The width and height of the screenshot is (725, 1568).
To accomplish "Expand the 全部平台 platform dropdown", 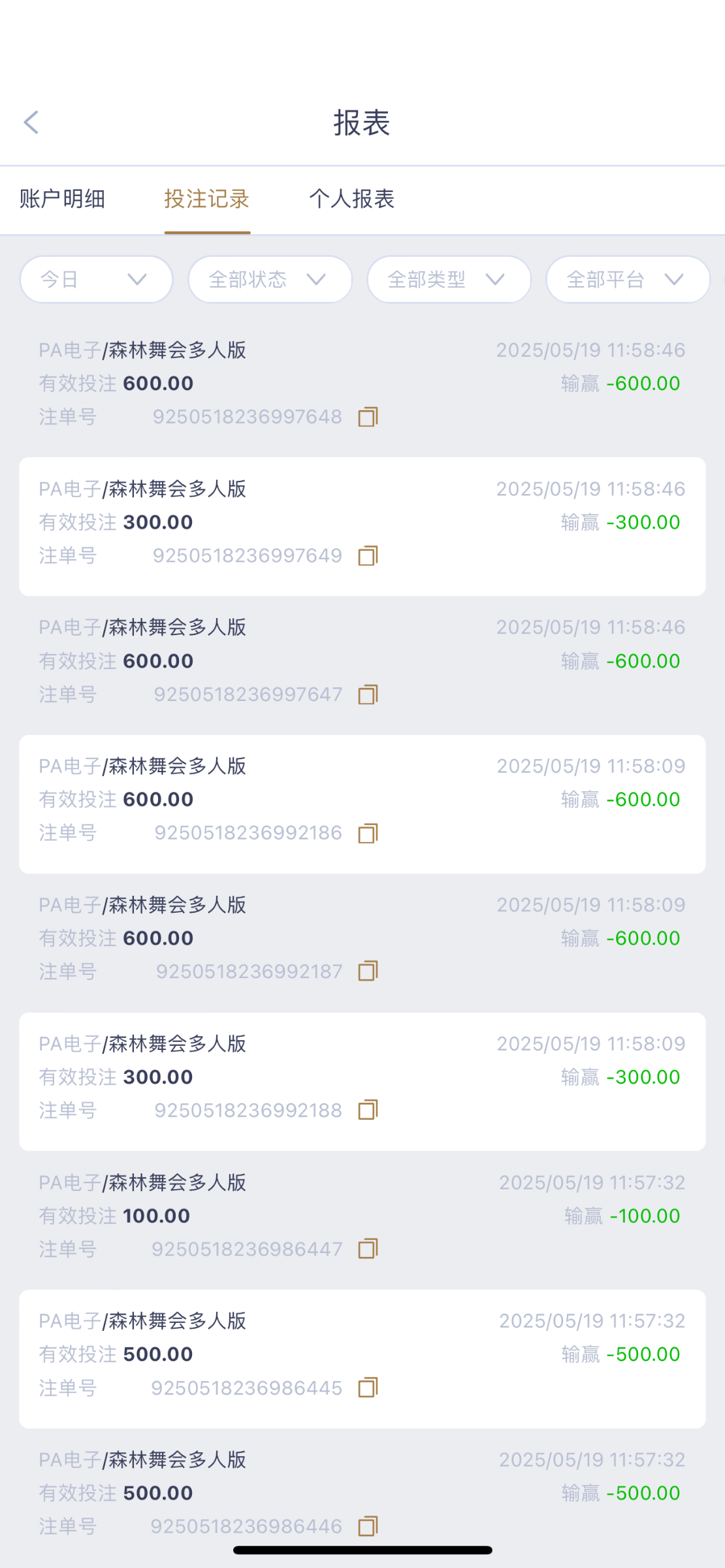I will click(x=627, y=280).
